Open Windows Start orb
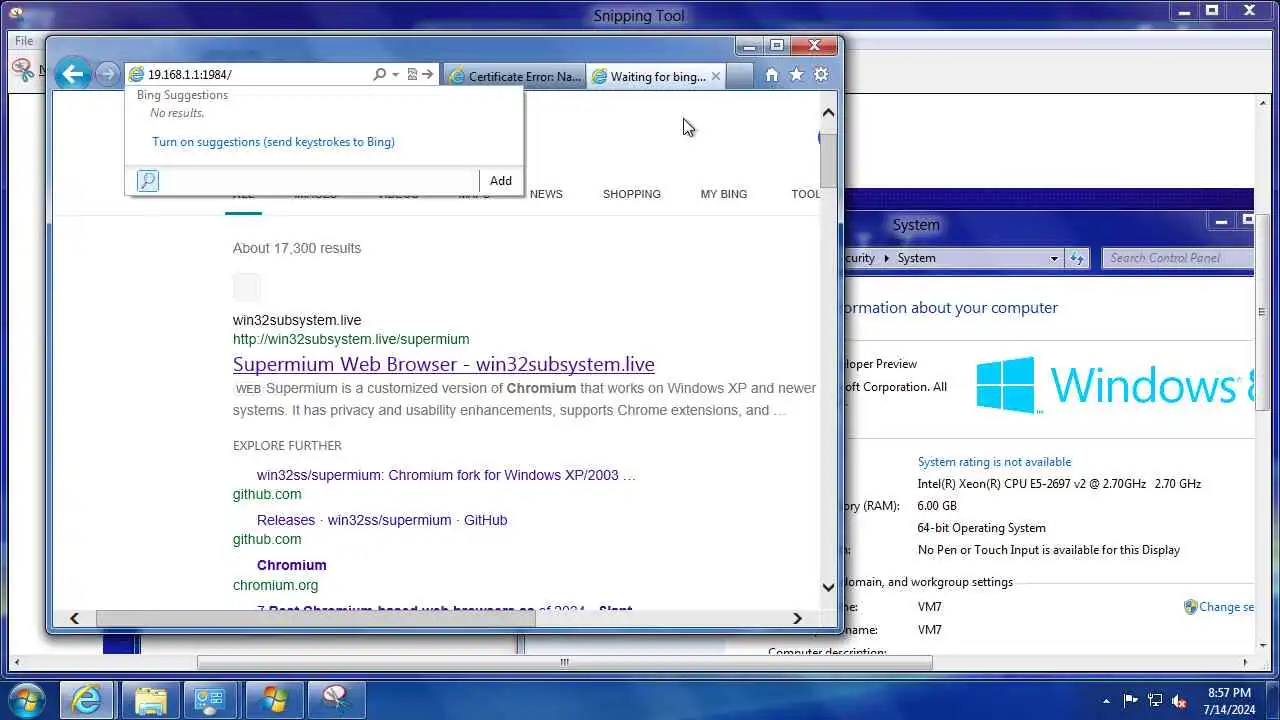The image size is (1280, 720). (x=26, y=700)
